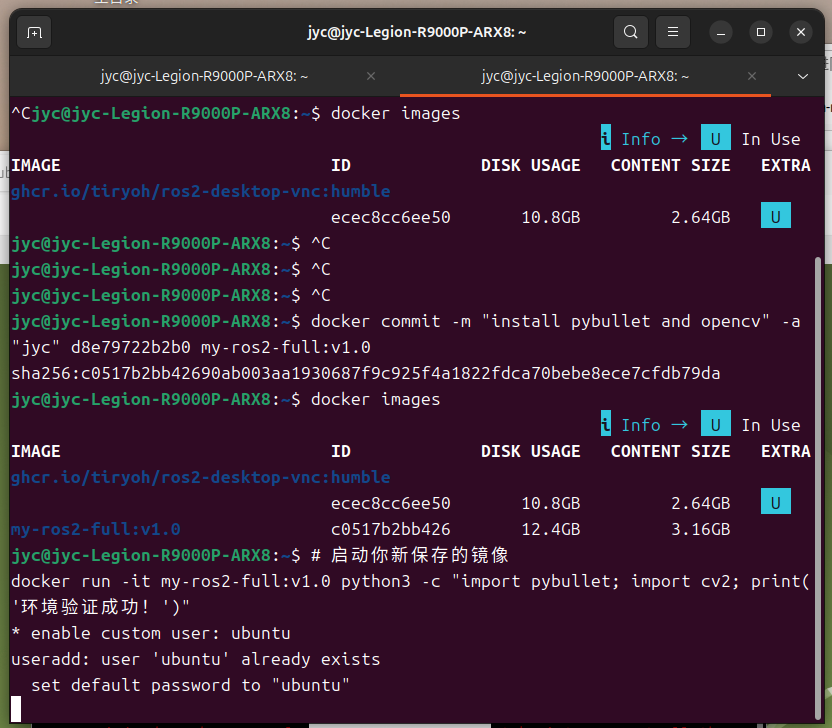This screenshot has height=728, width=832.
Task: Close the first terminal tab
Action: click(371, 76)
